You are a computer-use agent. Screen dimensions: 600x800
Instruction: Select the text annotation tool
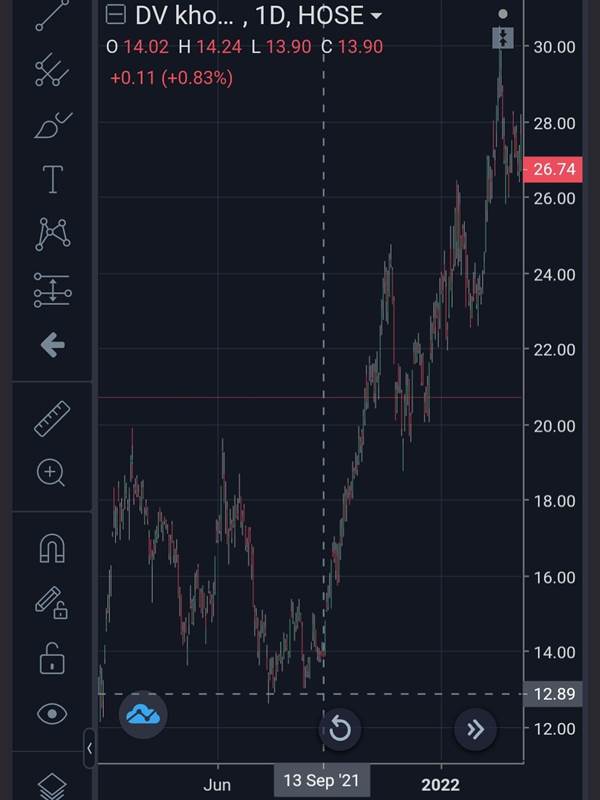(x=53, y=180)
